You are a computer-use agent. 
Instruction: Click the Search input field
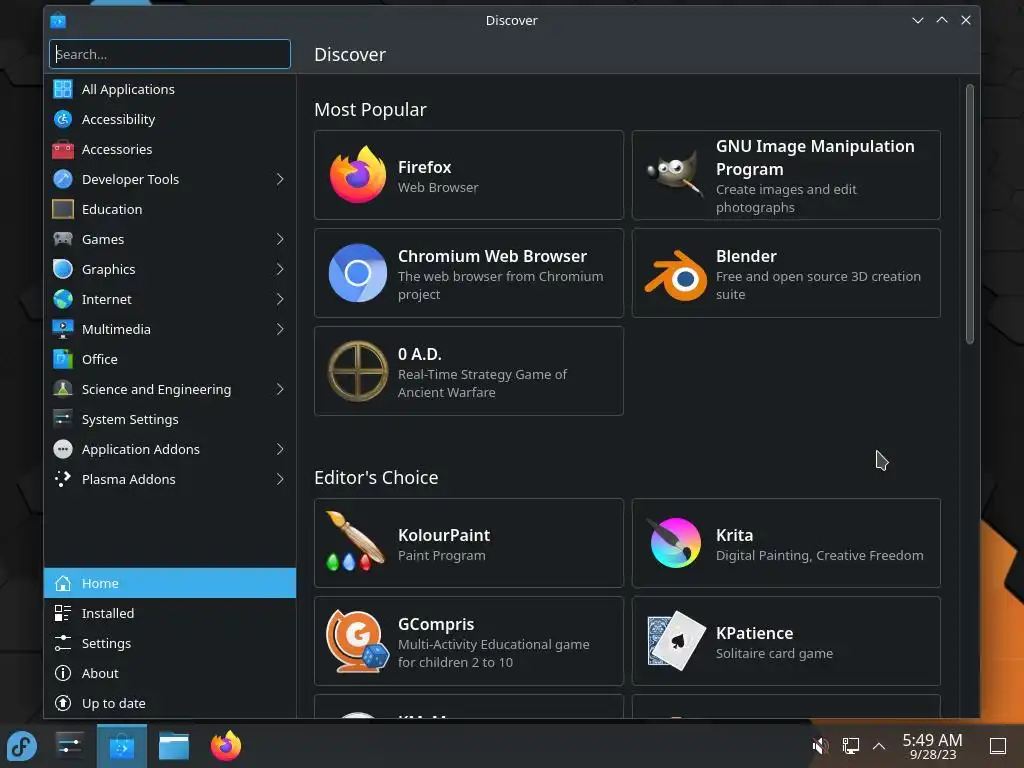170,54
